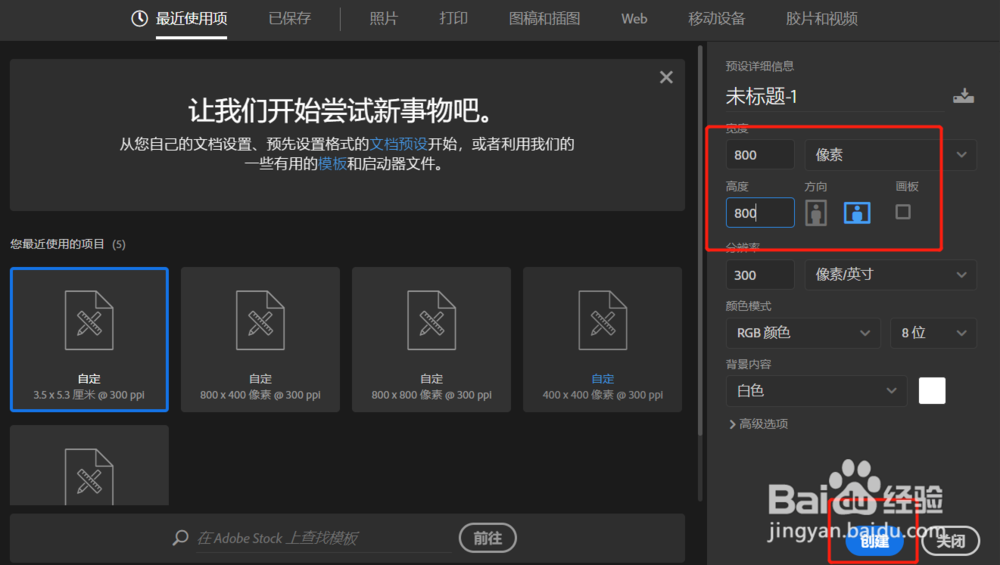
Task: Follow the 文档预设 link
Action: click(398, 144)
